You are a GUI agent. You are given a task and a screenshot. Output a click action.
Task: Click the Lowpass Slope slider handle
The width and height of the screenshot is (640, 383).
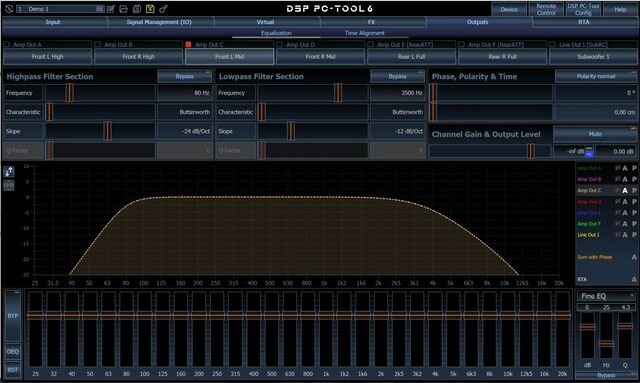[x=291, y=131]
